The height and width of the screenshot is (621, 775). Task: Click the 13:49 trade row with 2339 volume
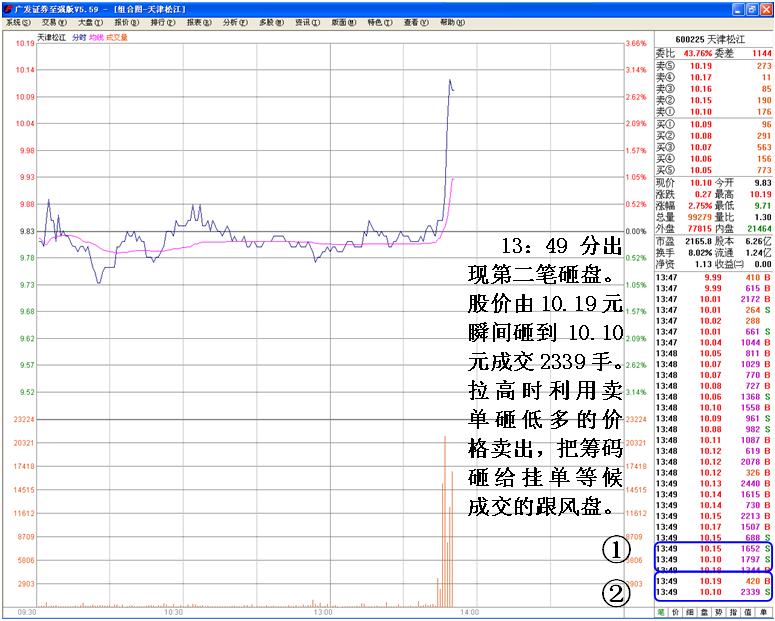[x=714, y=591]
